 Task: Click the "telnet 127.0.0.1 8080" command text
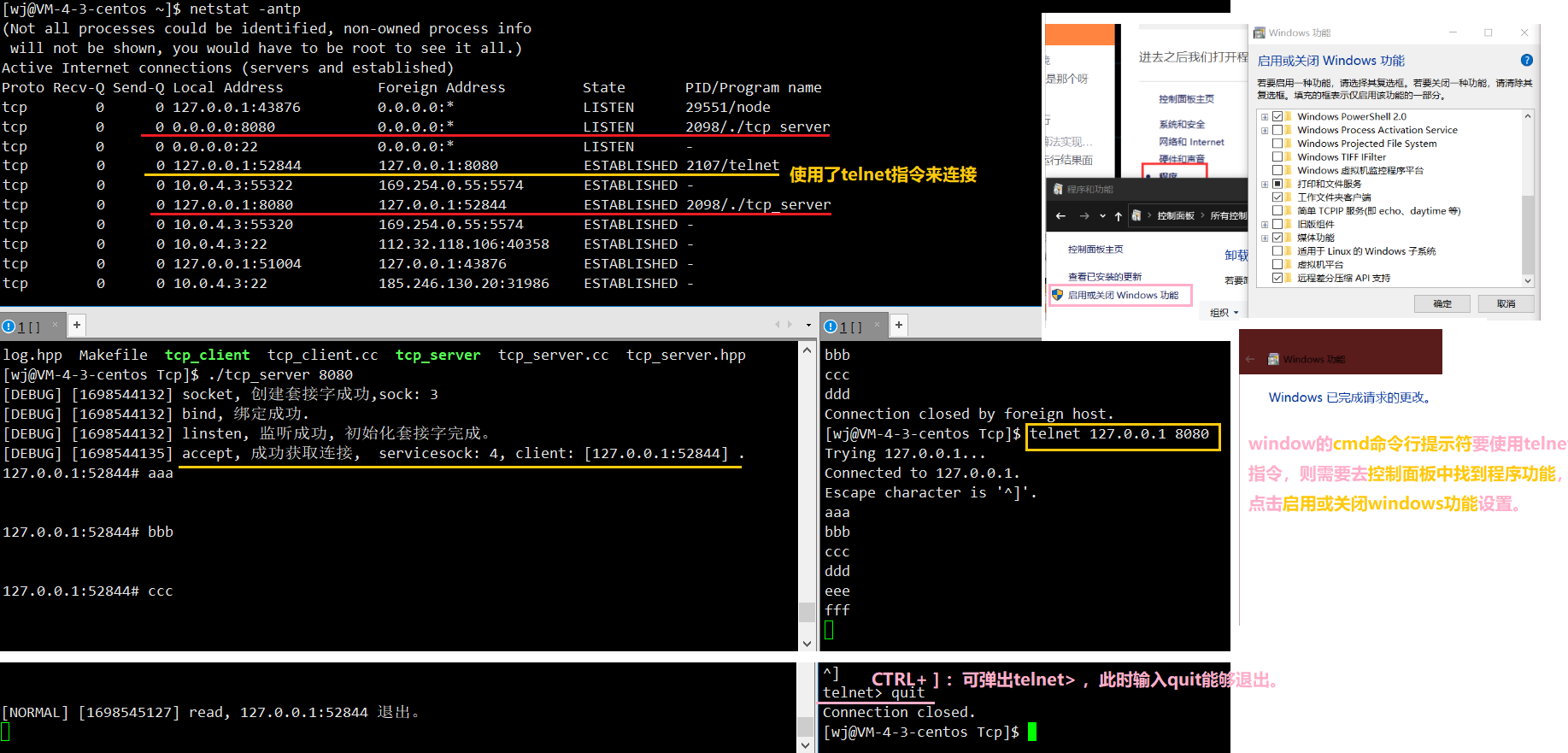pyautogui.click(x=1119, y=434)
